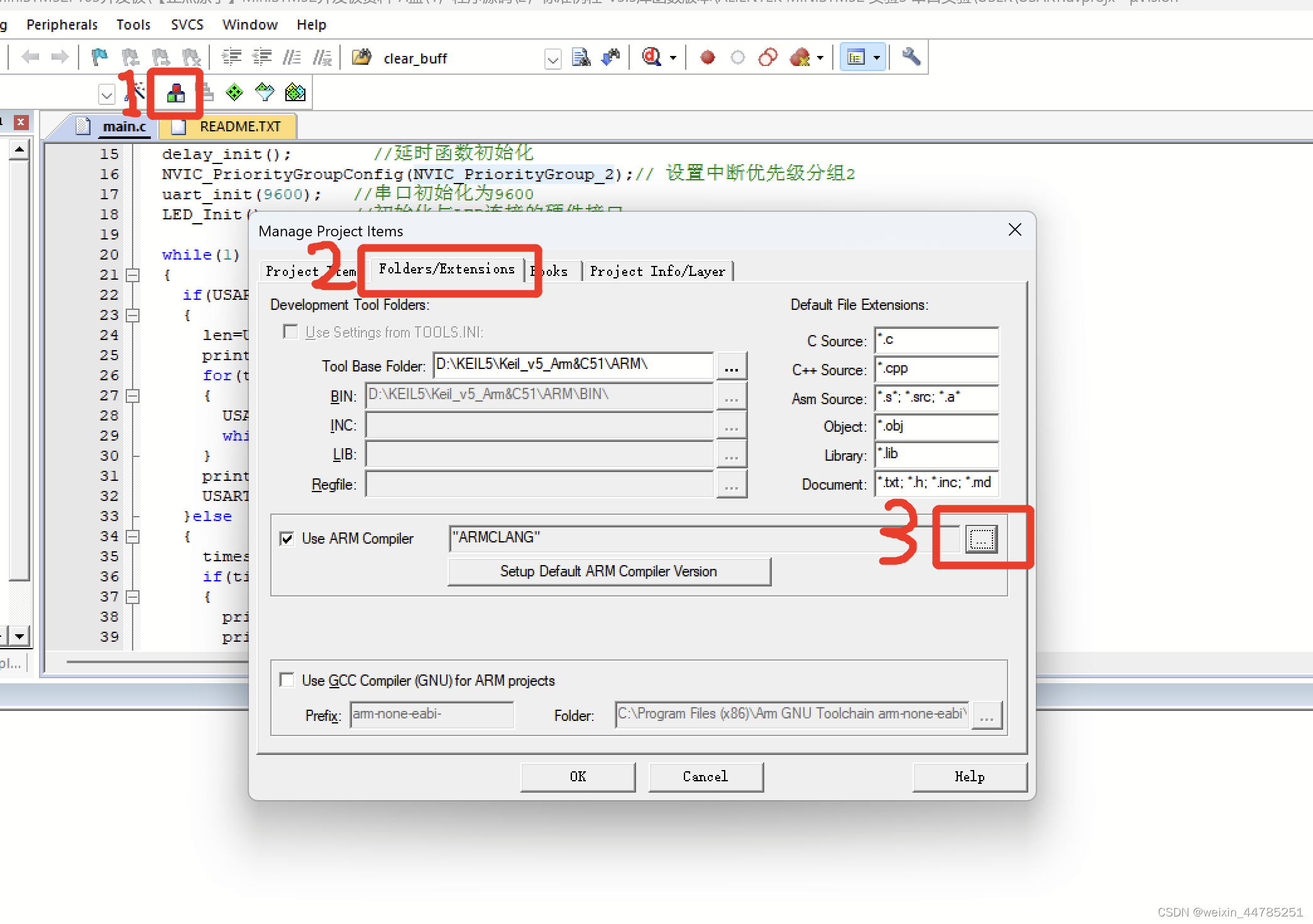Viewport: 1313px width, 924px height.
Task: Switch to Project Info/Layer tab
Action: click(657, 271)
